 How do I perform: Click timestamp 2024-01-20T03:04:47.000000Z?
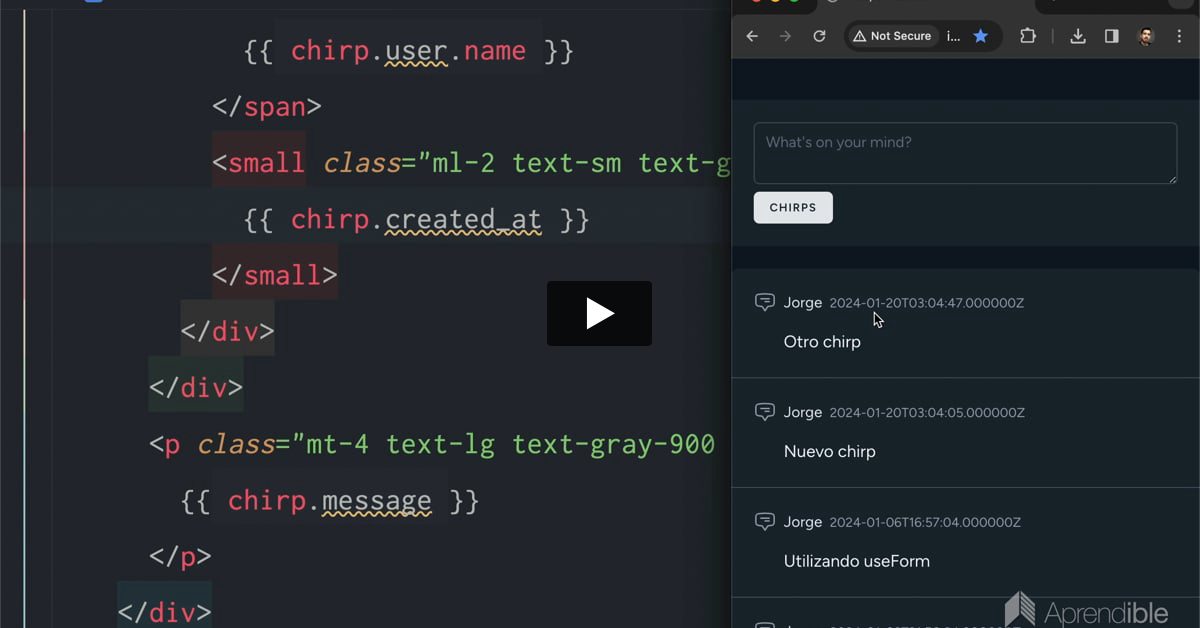[x=927, y=303]
